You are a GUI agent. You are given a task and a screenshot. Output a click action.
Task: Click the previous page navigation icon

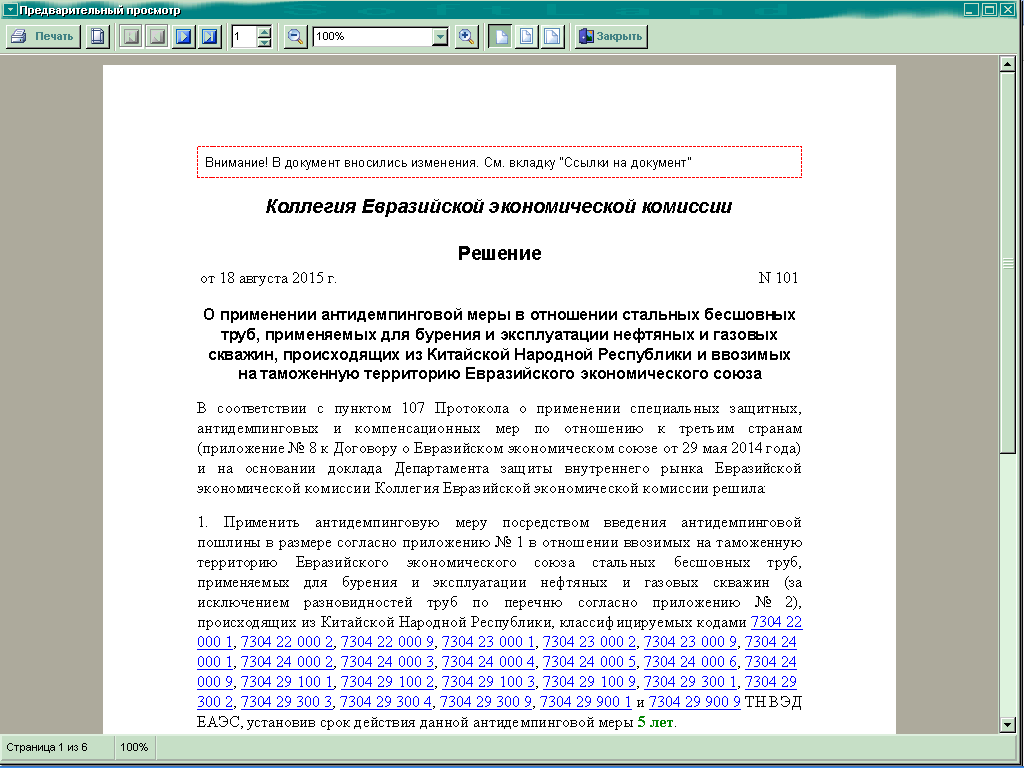(157, 37)
